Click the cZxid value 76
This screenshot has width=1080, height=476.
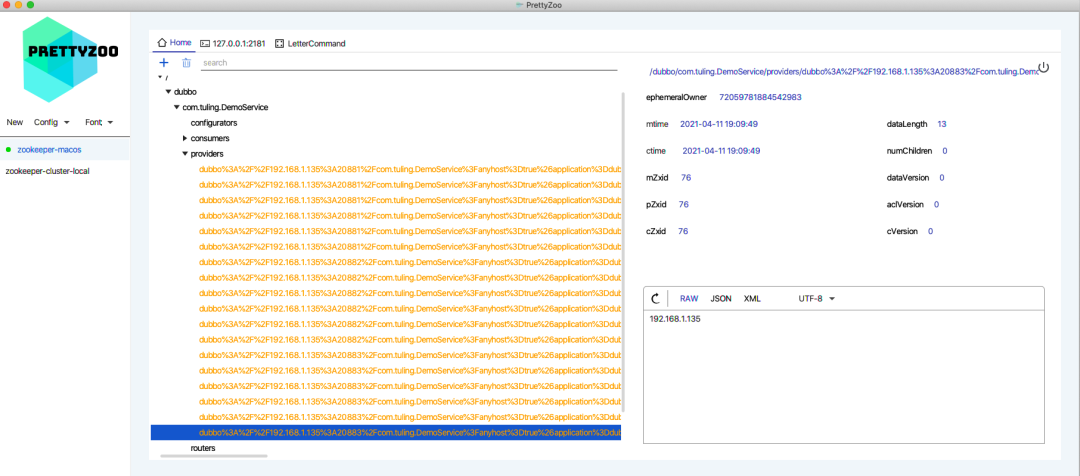click(683, 231)
